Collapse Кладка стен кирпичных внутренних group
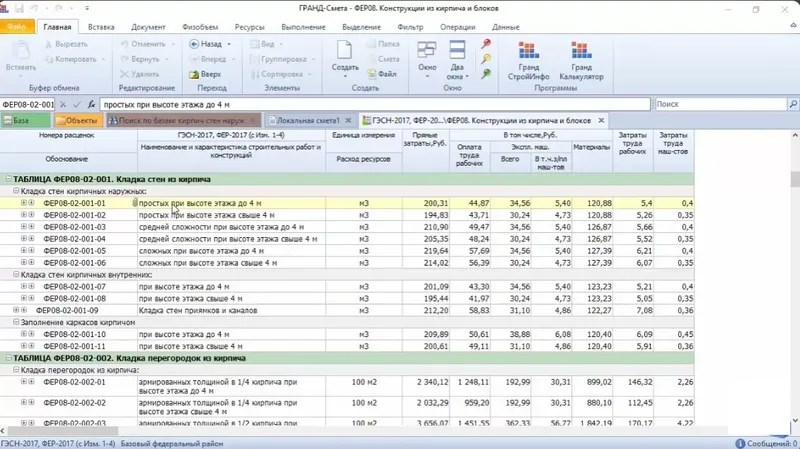Viewport: 800px width, 449px height. (x=16, y=275)
